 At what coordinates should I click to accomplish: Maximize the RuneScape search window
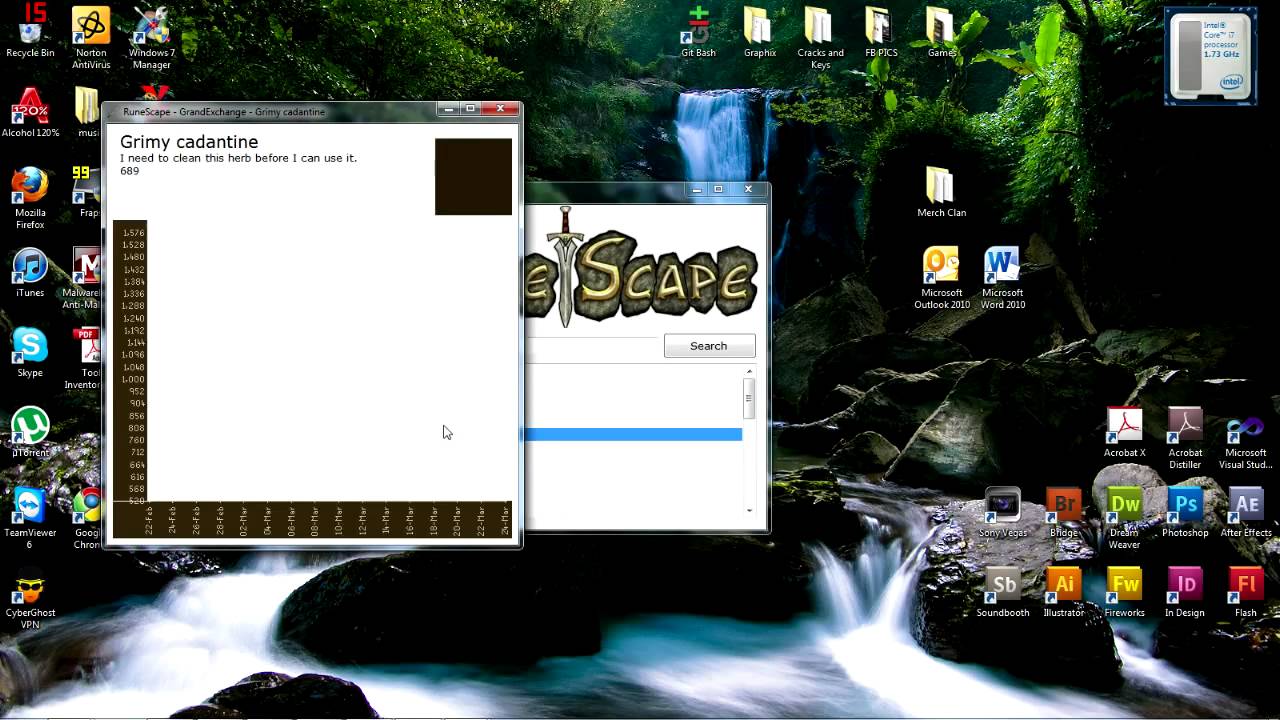click(x=718, y=188)
